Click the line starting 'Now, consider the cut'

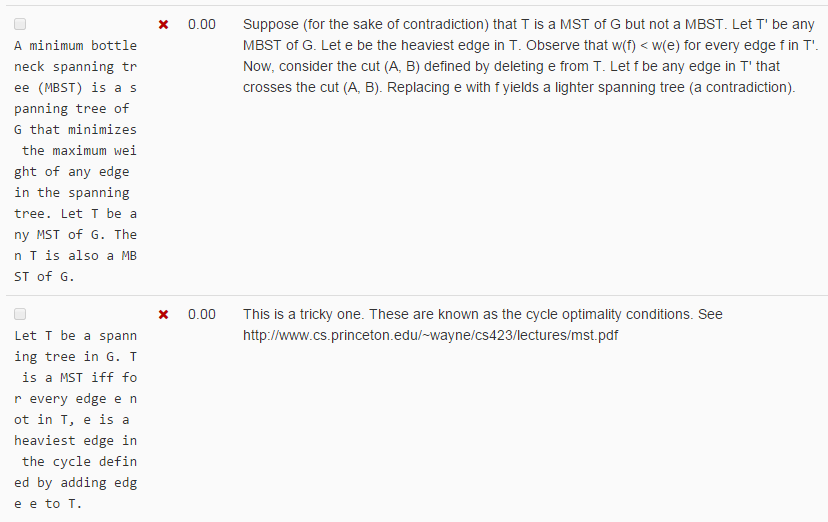(x=511, y=67)
